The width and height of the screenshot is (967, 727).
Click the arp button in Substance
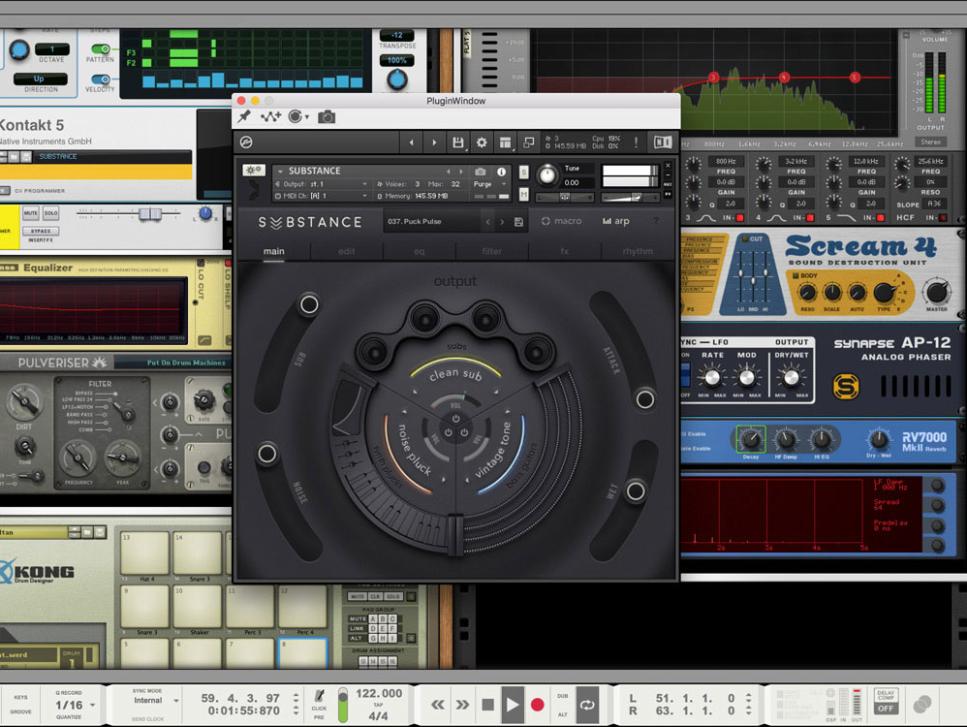tap(616, 221)
